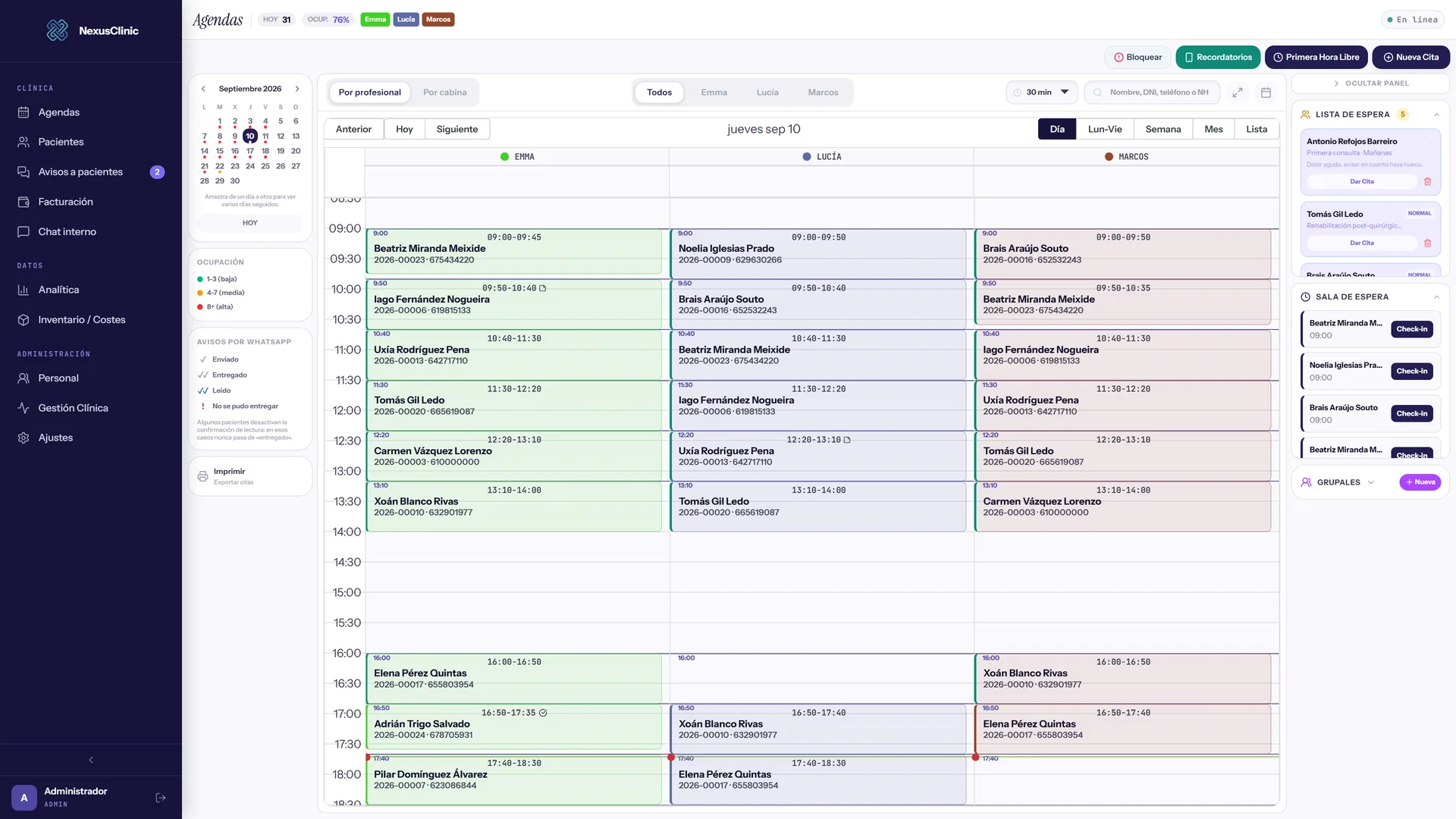Switch to Por cabina view
Screen dimensions: 1456x819
(x=444, y=93)
